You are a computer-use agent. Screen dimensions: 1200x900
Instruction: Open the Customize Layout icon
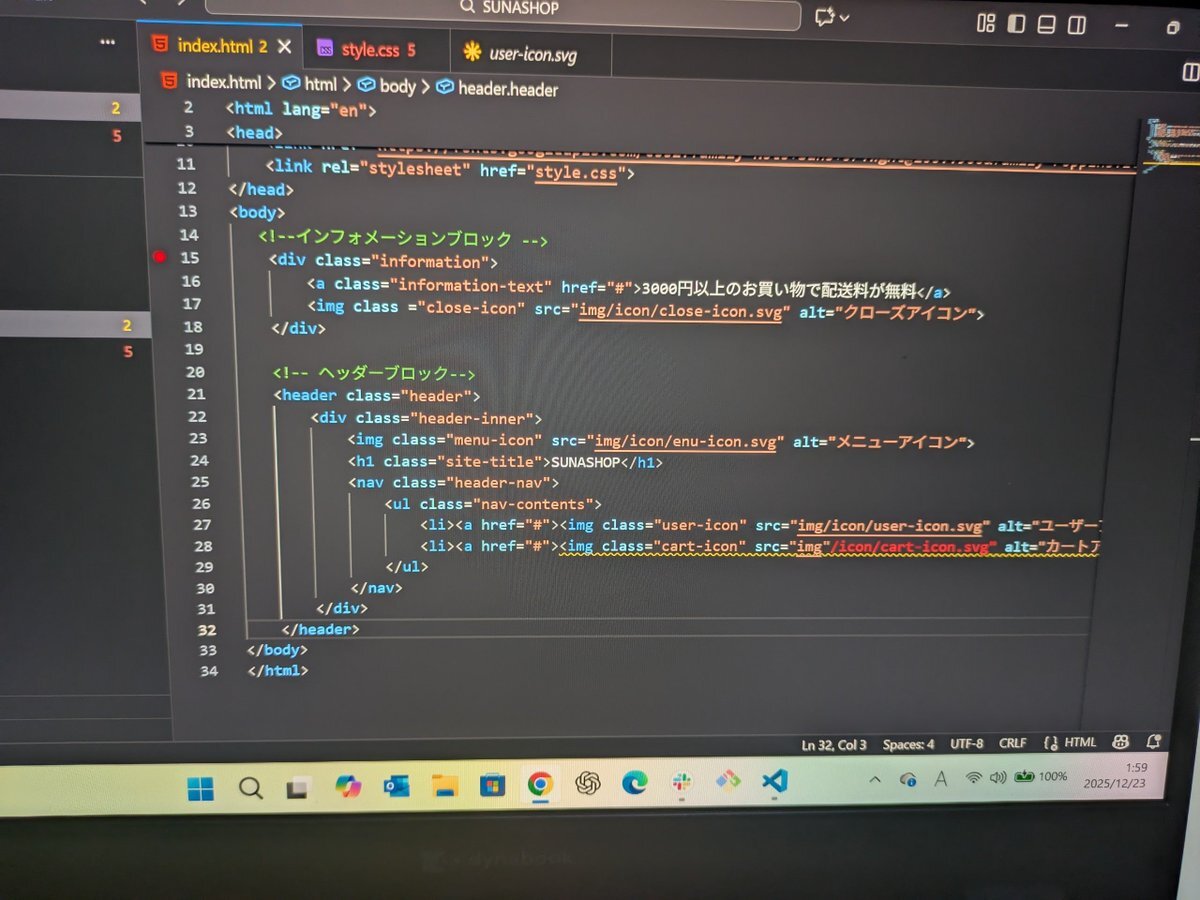[x=986, y=24]
